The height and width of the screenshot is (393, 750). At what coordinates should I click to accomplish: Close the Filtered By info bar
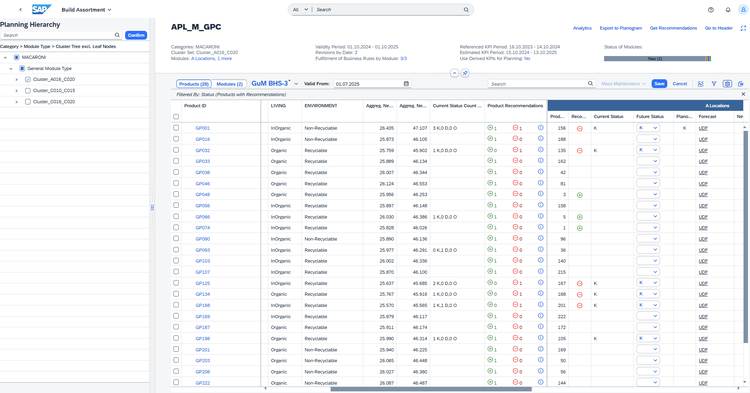743,94
